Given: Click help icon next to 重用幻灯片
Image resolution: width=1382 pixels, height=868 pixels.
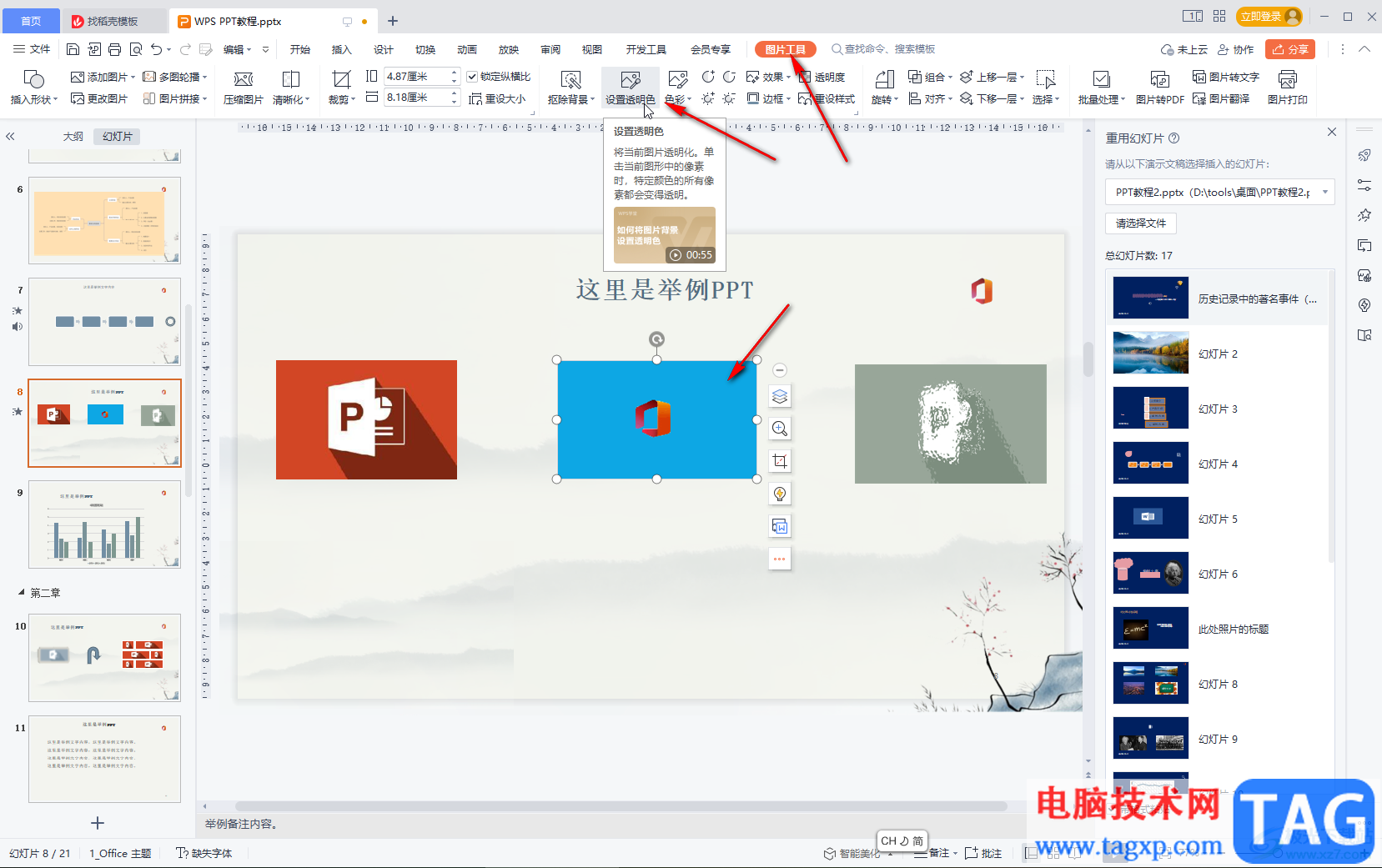Looking at the screenshot, I should point(1174,138).
